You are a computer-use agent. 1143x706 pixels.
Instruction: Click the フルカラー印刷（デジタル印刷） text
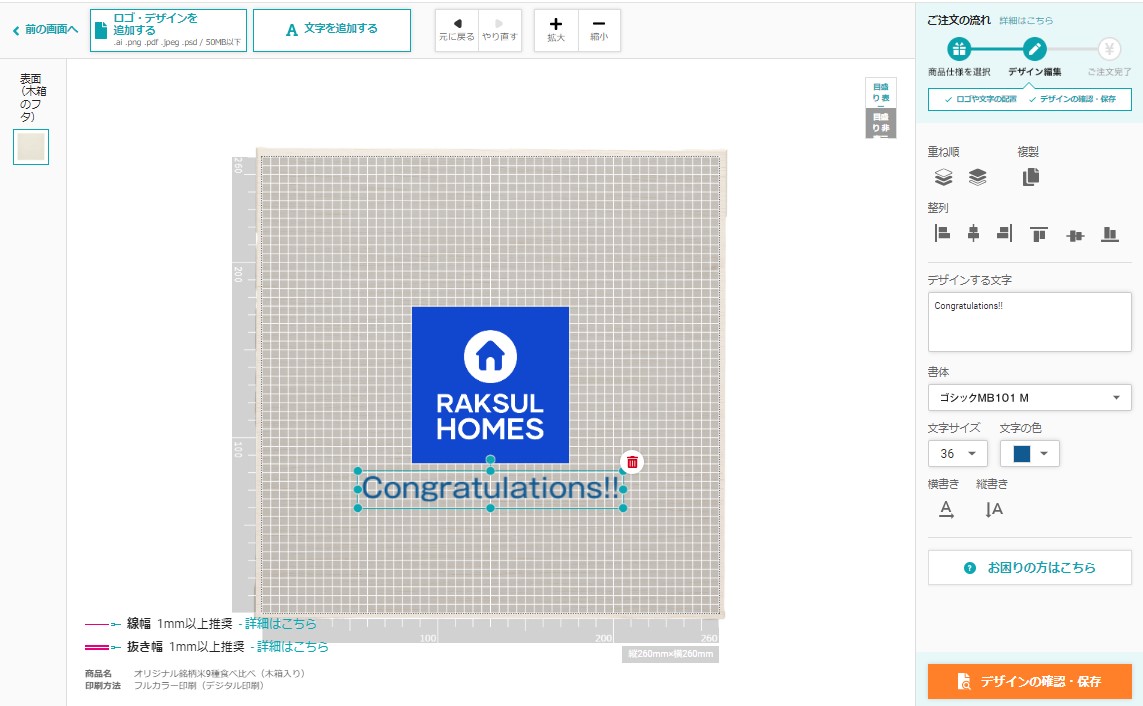198,686
